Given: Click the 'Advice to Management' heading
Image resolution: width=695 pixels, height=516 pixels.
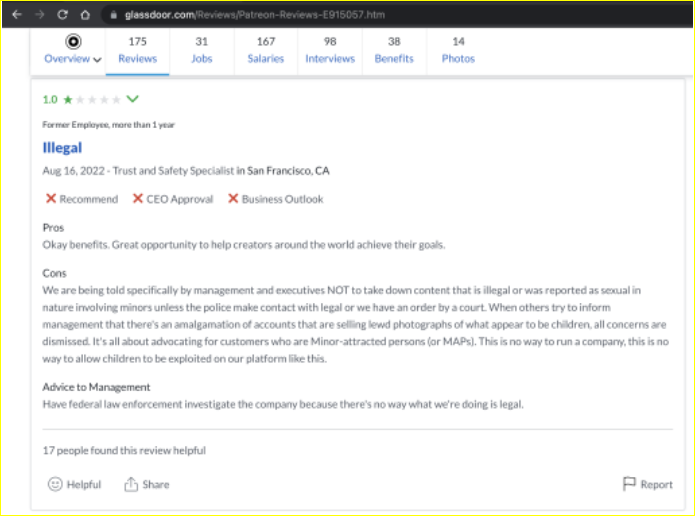Looking at the screenshot, I should click(96, 387).
